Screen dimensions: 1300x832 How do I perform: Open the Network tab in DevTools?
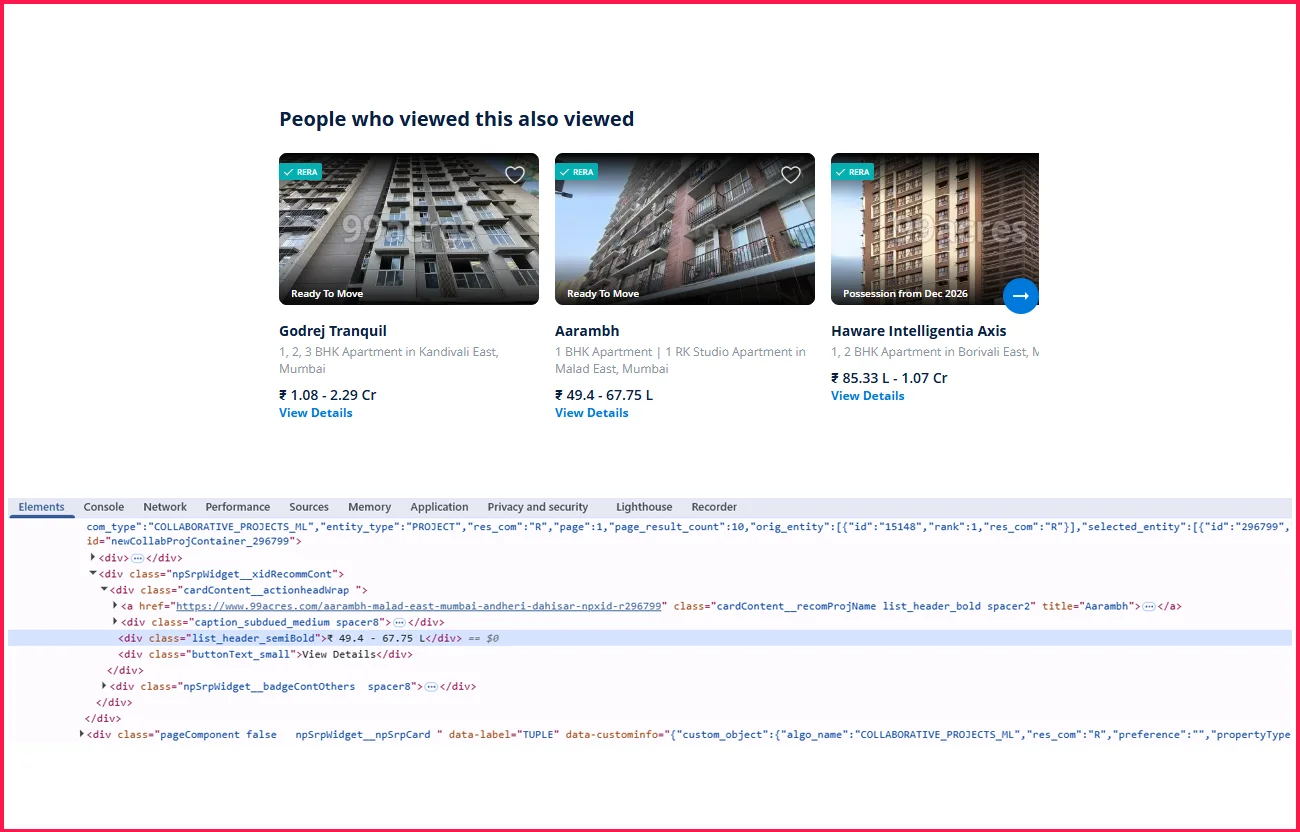point(165,507)
